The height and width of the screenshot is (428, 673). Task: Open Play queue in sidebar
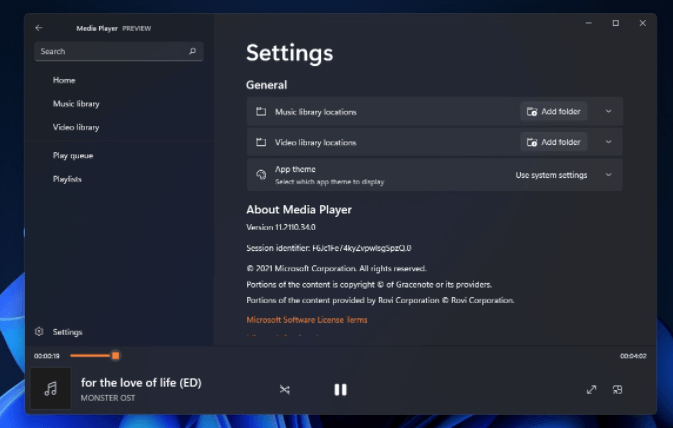point(73,155)
